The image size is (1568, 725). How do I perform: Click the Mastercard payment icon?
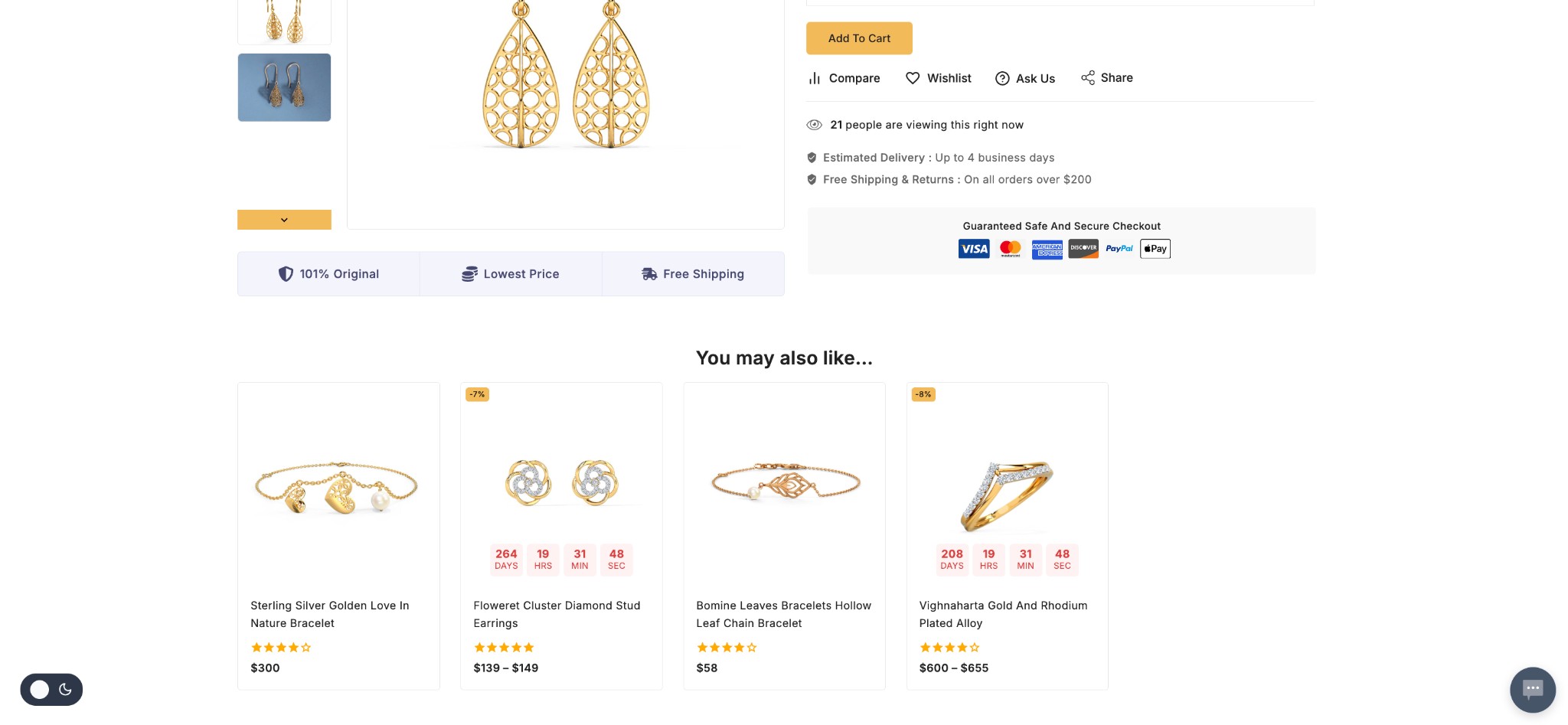[1011, 249]
